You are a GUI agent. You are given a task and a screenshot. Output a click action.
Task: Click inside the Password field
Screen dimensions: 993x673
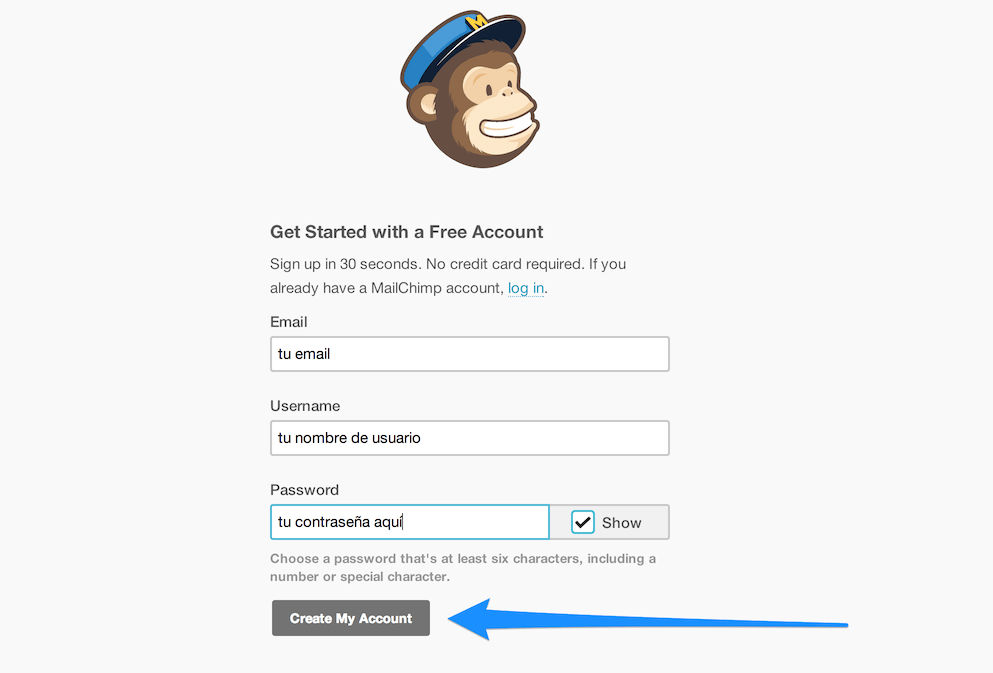409,521
